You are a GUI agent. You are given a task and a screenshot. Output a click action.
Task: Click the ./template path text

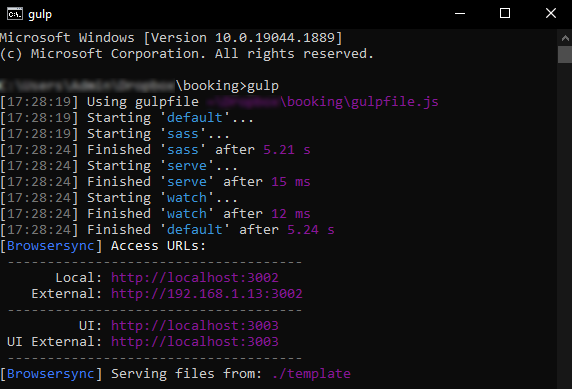(x=311, y=374)
